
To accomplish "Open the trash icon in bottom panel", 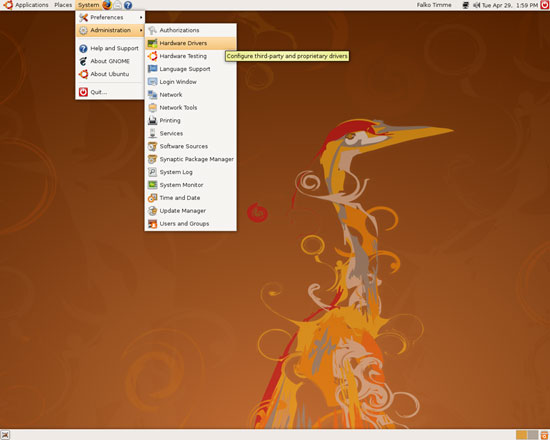I will [x=544, y=435].
